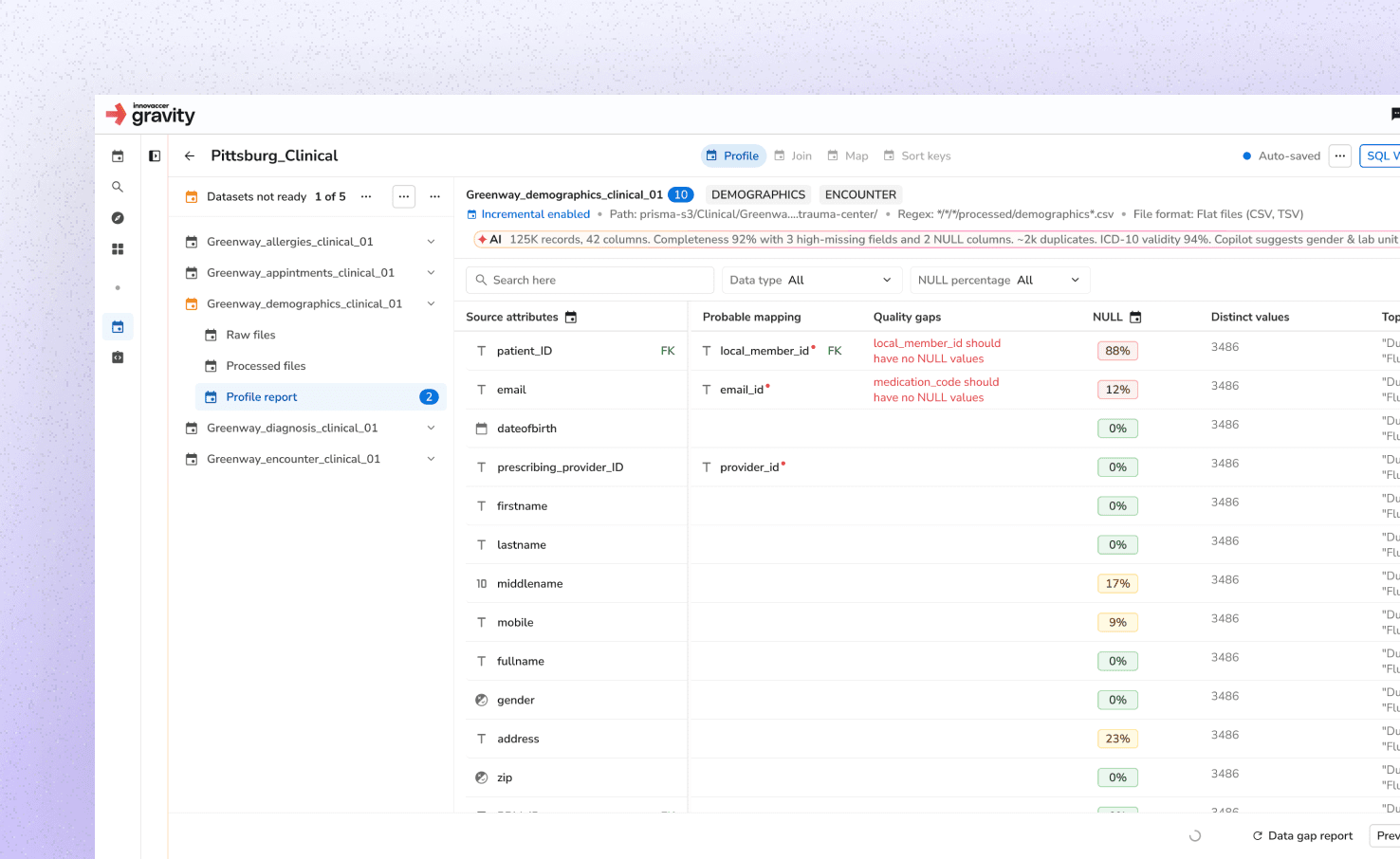Image resolution: width=1400 pixels, height=859 pixels.
Task: Click the refresh icon on Data gap report
Action: [1258, 836]
